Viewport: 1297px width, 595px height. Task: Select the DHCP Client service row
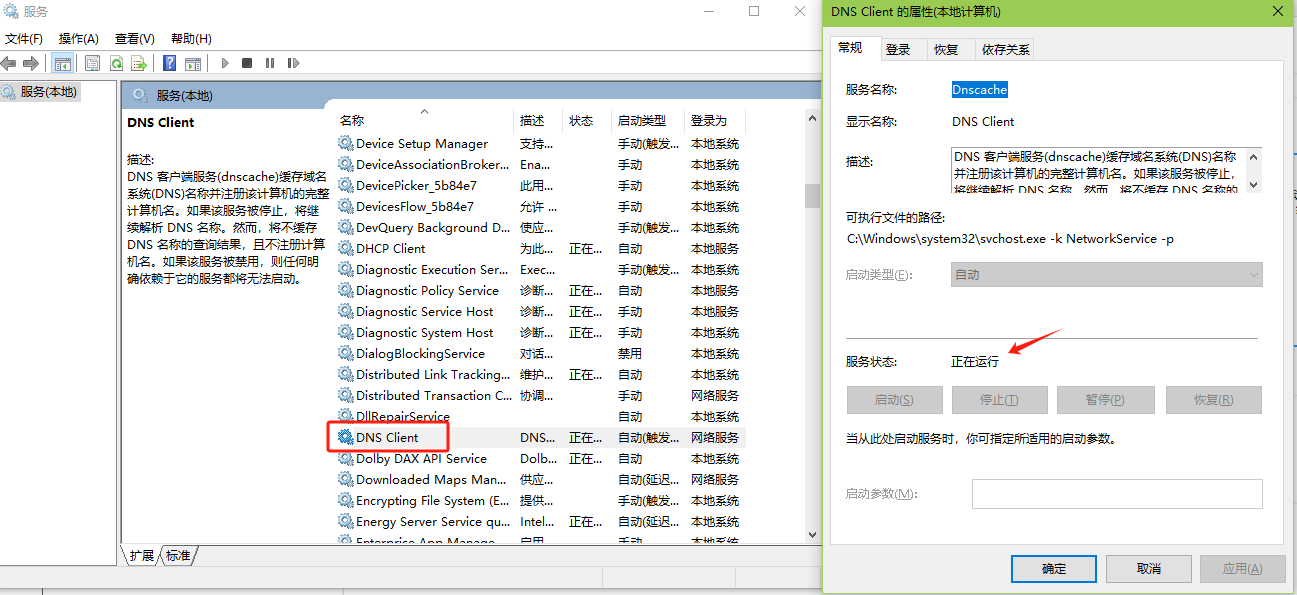tap(390, 248)
